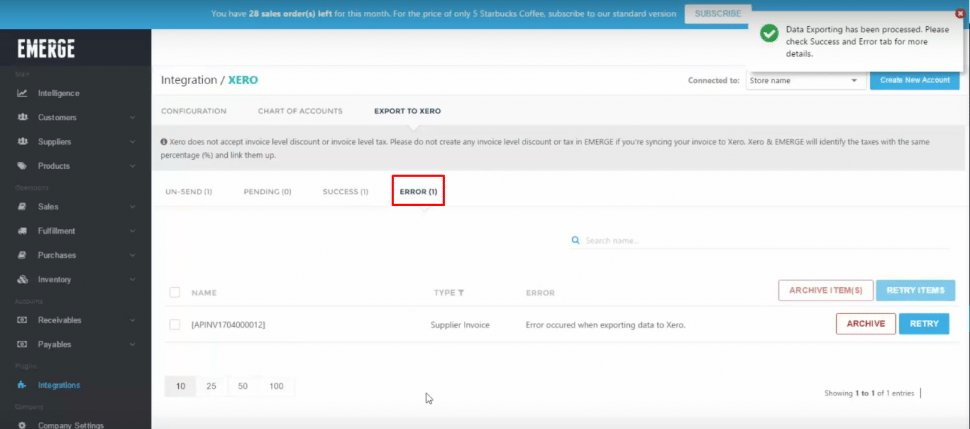Switch to the Chart of Accounts tab
Screen dimensions: 970x429
tap(300, 111)
